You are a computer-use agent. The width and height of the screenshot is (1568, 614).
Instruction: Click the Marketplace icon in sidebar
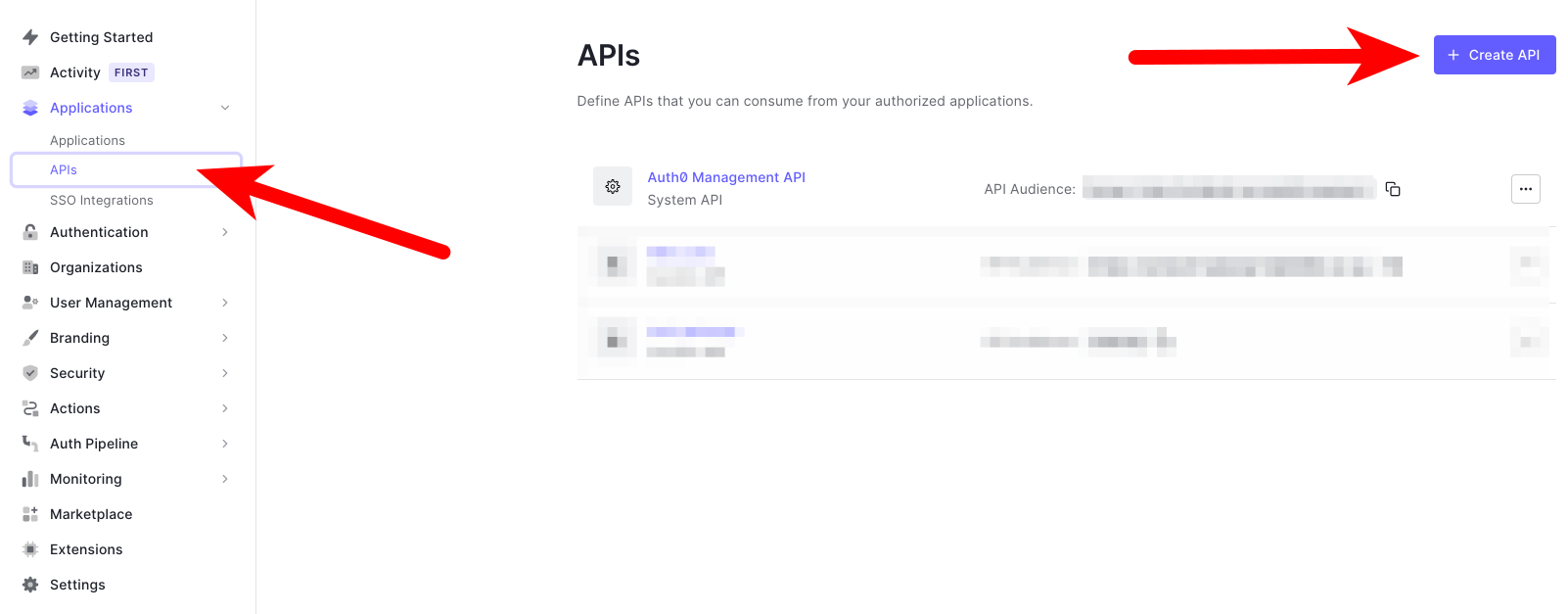30,514
